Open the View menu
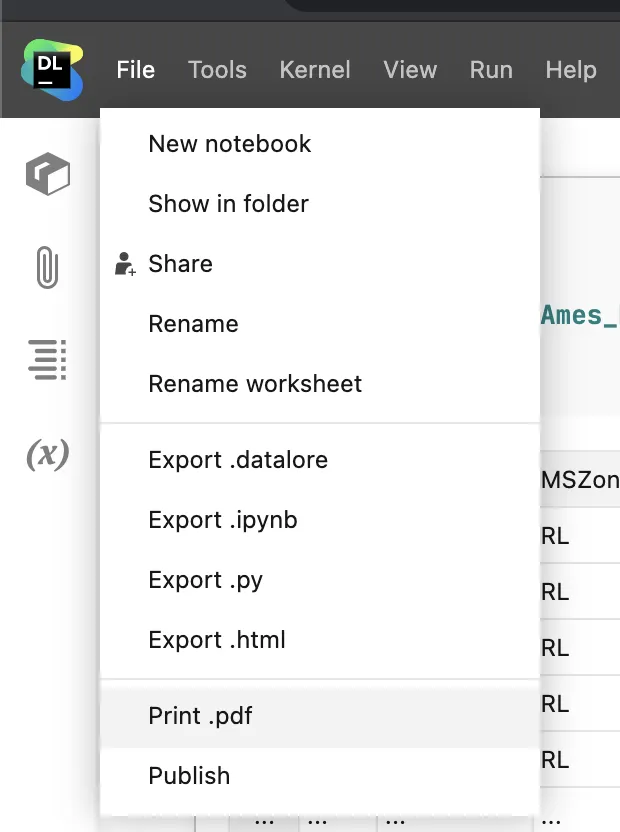The height and width of the screenshot is (832, 620). 410,70
